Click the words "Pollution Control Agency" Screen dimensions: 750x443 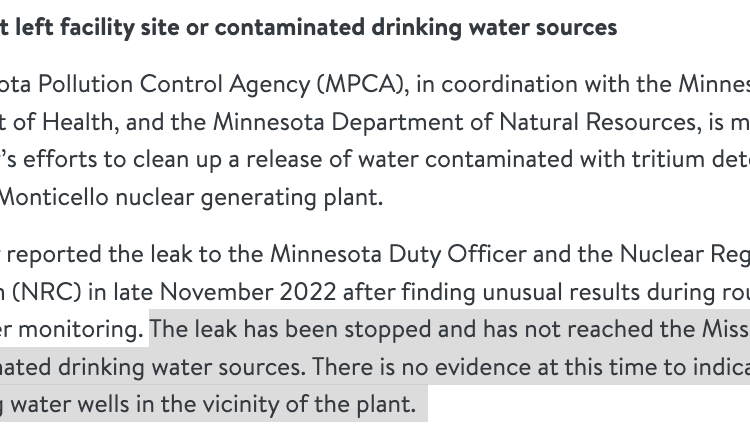click(x=174, y=84)
